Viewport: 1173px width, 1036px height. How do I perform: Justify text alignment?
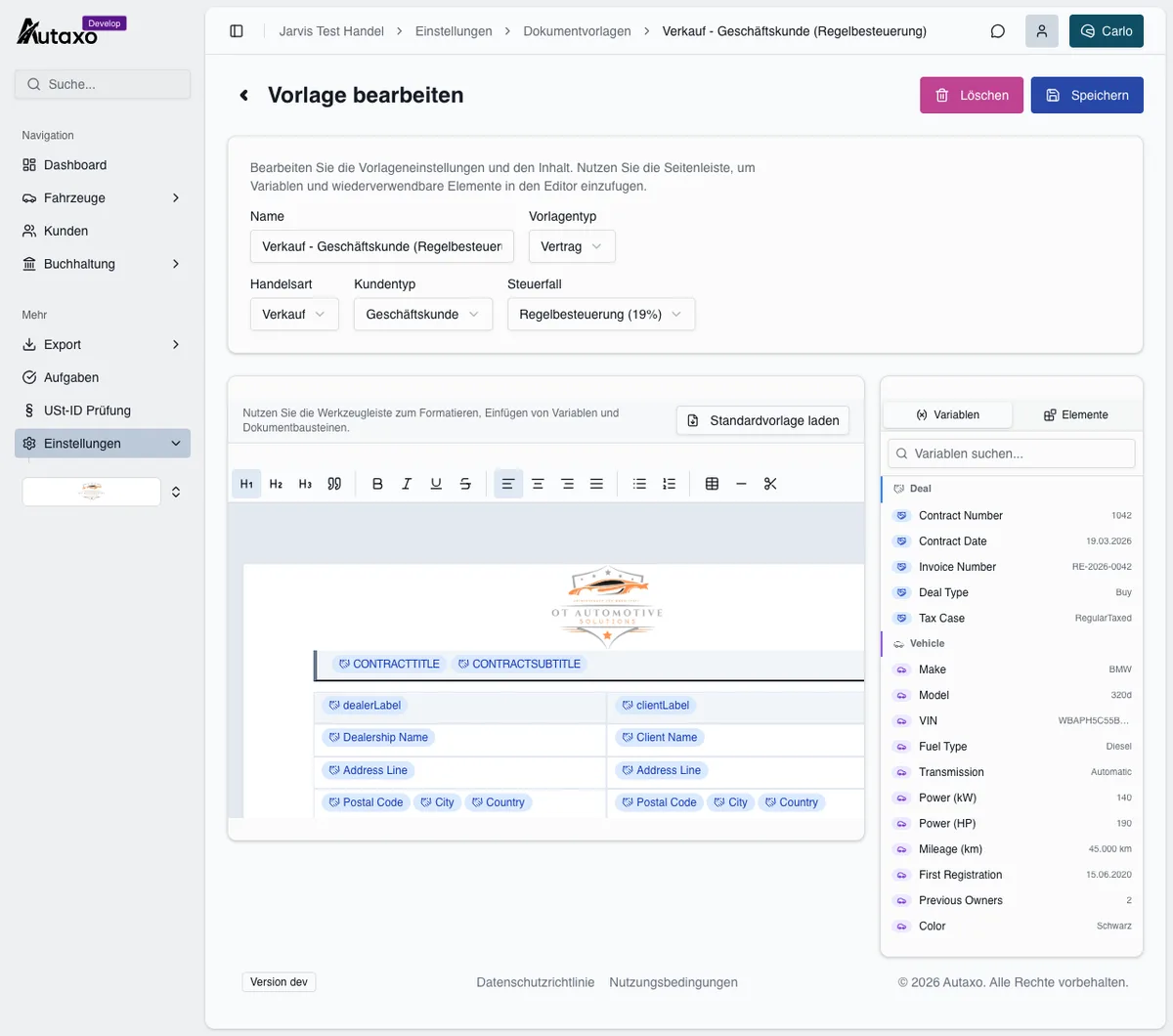[596, 484]
